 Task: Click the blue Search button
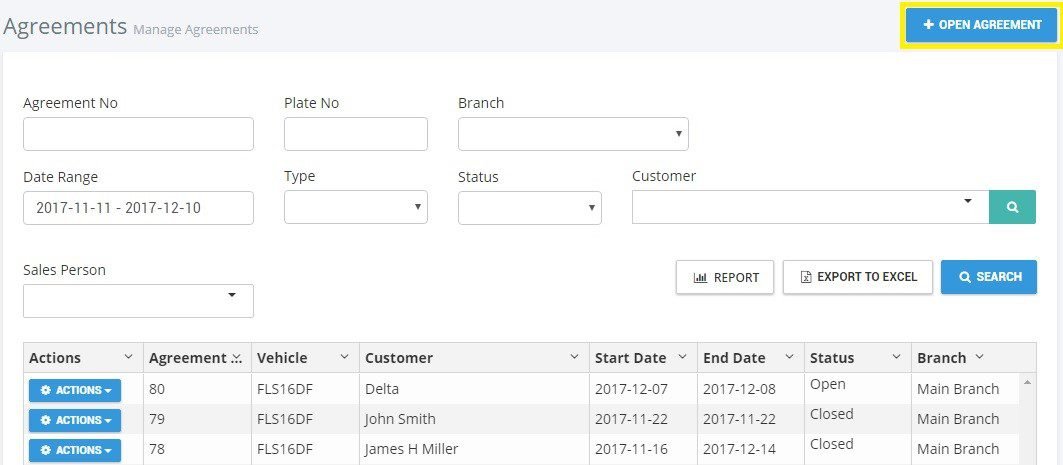(988, 277)
